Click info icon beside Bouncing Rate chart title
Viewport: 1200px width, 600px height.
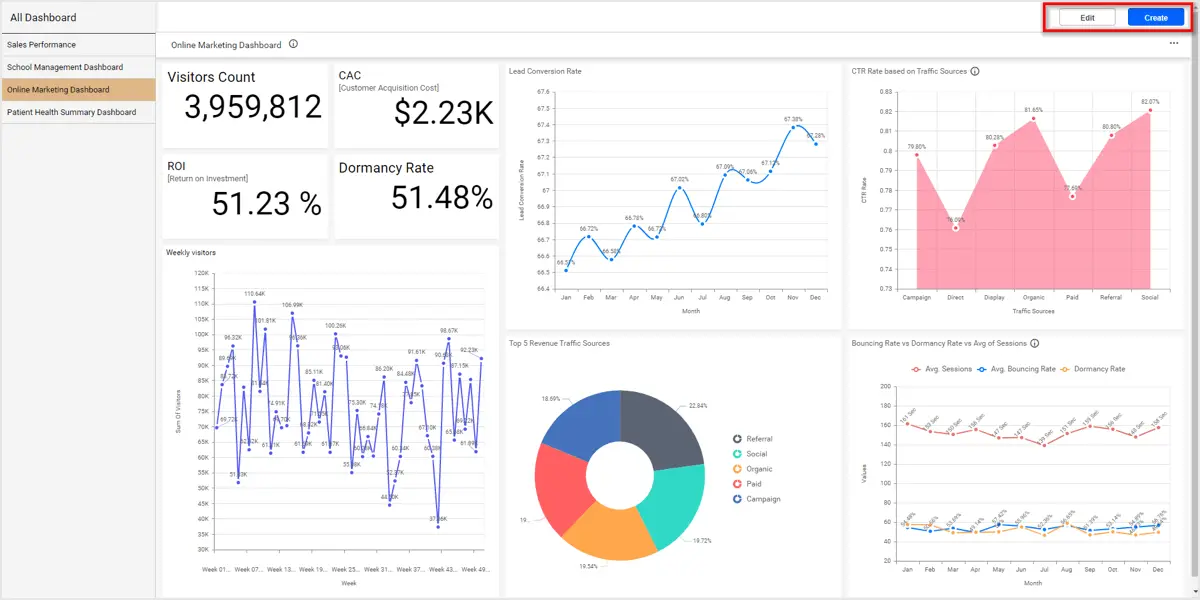pyautogui.click(x=1035, y=343)
